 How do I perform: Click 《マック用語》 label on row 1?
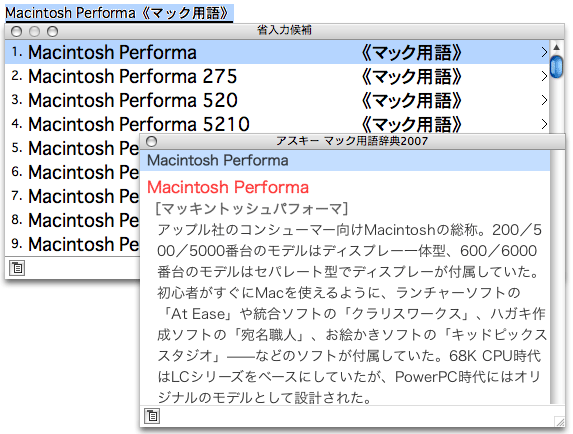[411, 53]
